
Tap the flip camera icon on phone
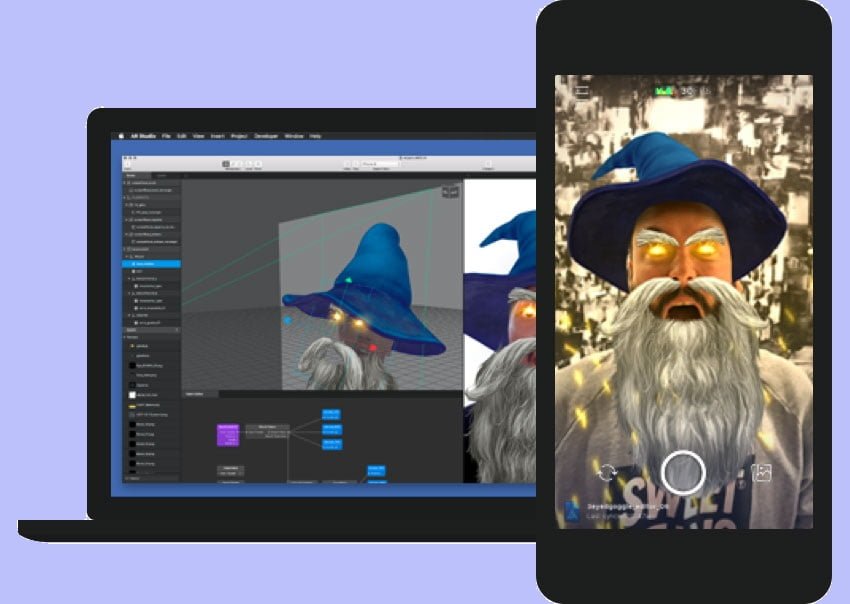tap(607, 472)
